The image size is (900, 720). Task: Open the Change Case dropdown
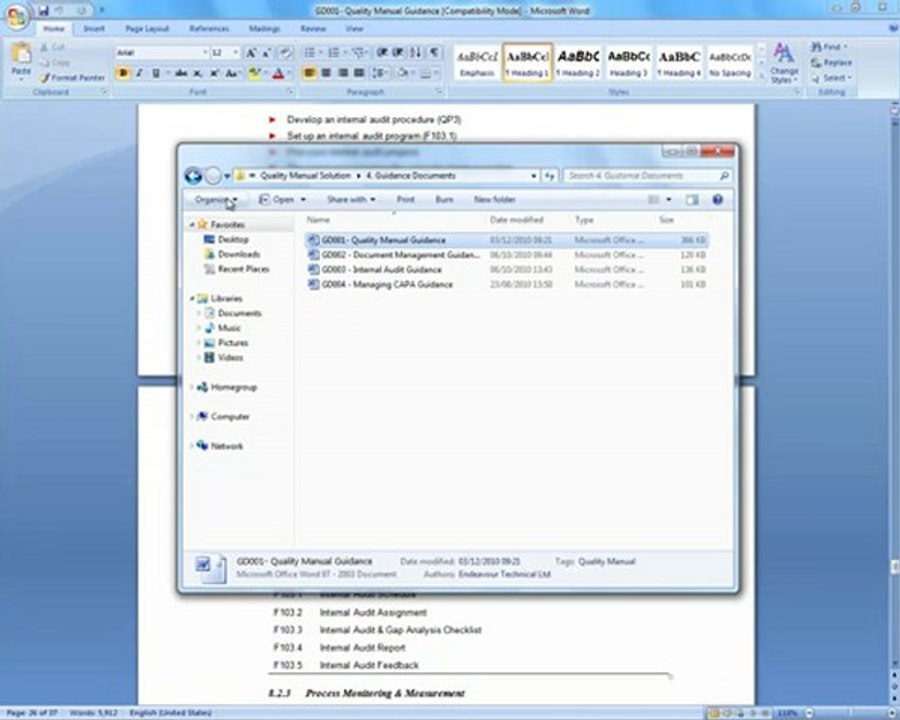(232, 73)
